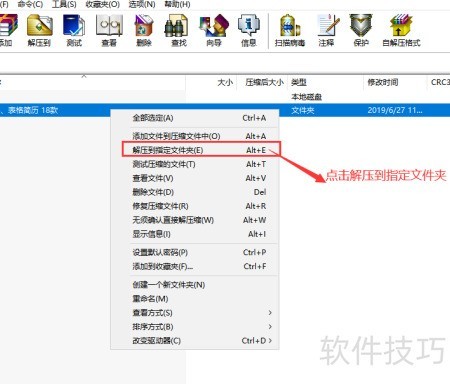Sort by the CRC32 column header
Image resolution: width=450 pixels, height=384 pixels.
click(440, 82)
